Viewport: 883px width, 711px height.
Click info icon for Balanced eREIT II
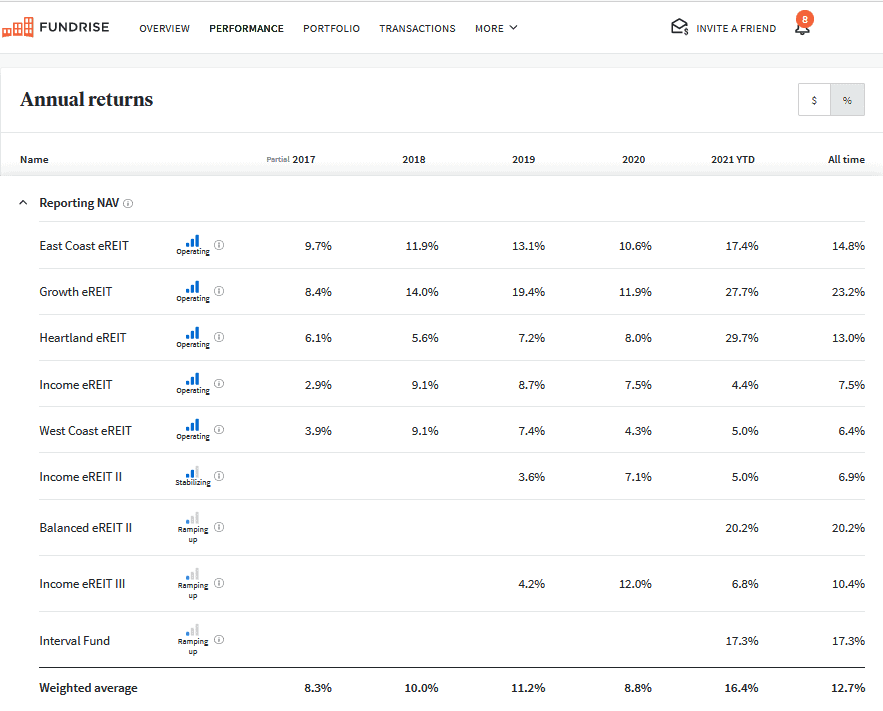click(219, 527)
